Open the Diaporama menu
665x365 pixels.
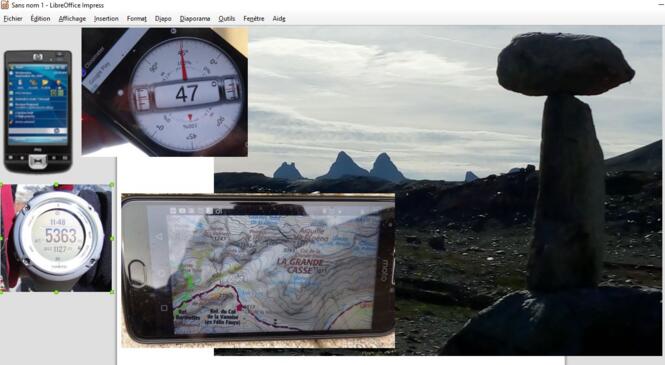pos(195,19)
